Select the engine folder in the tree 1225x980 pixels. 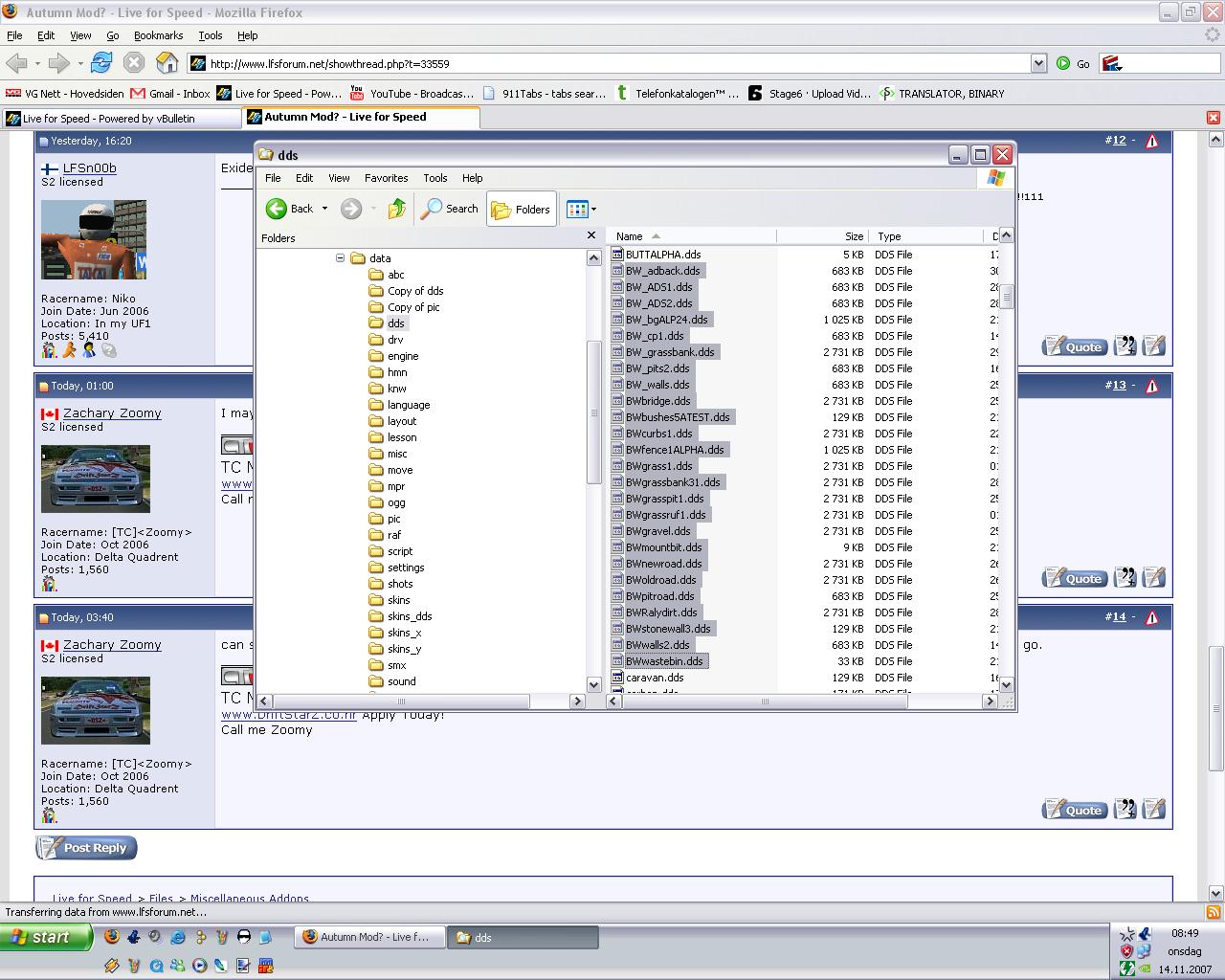(403, 356)
